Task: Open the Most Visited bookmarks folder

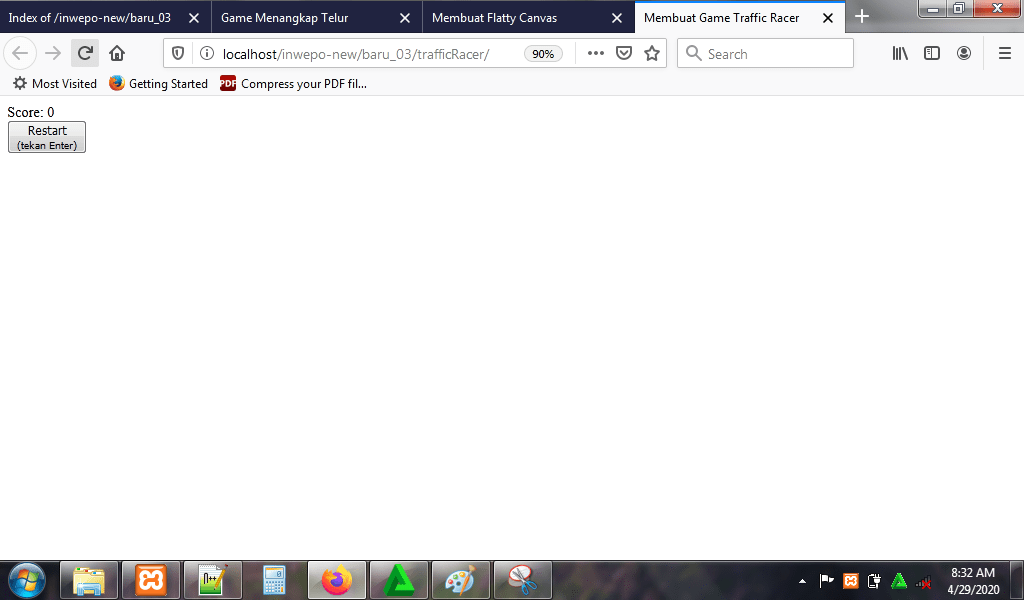Action: click(55, 84)
